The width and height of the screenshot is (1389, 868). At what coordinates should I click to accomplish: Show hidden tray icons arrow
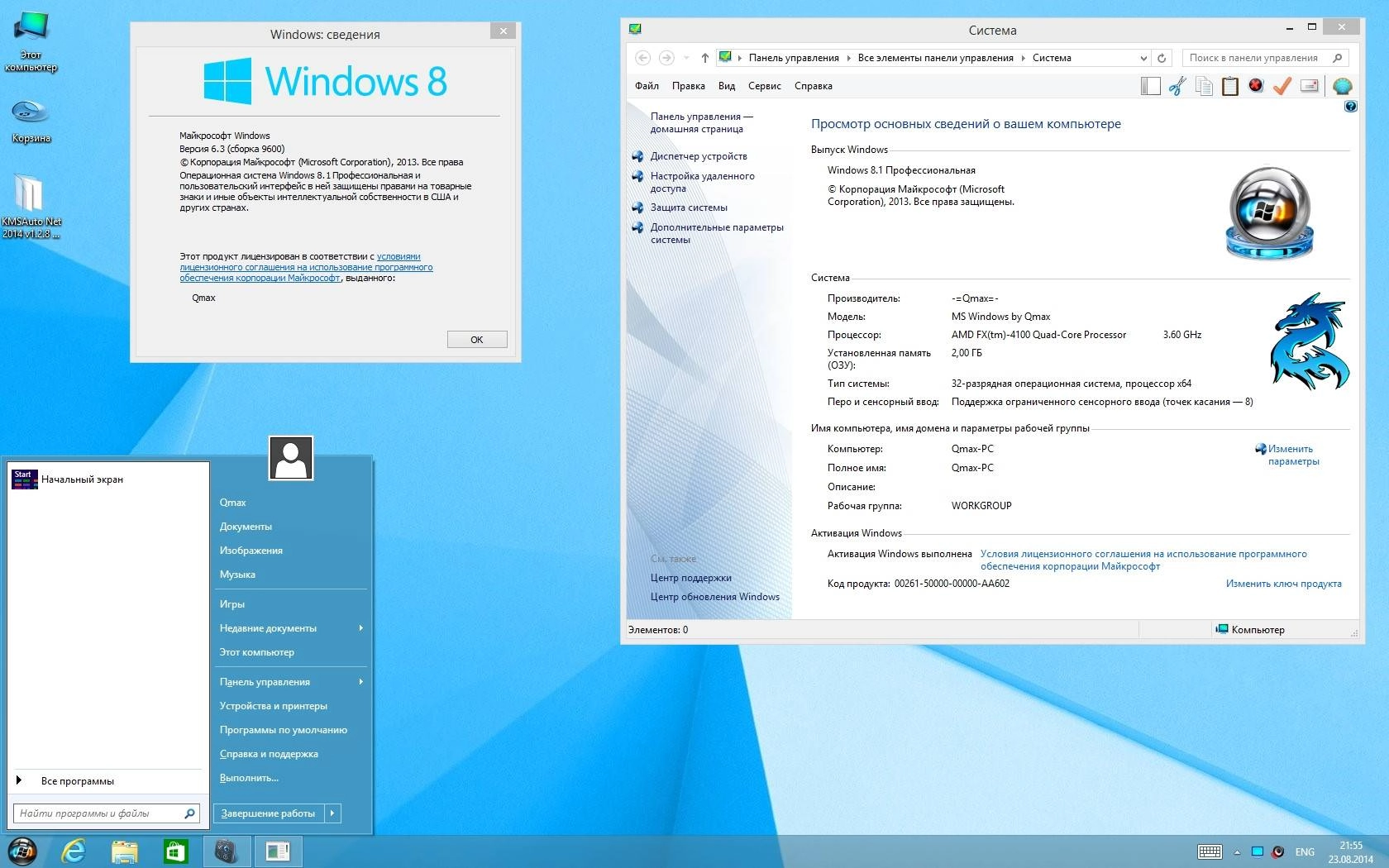click(x=1237, y=852)
